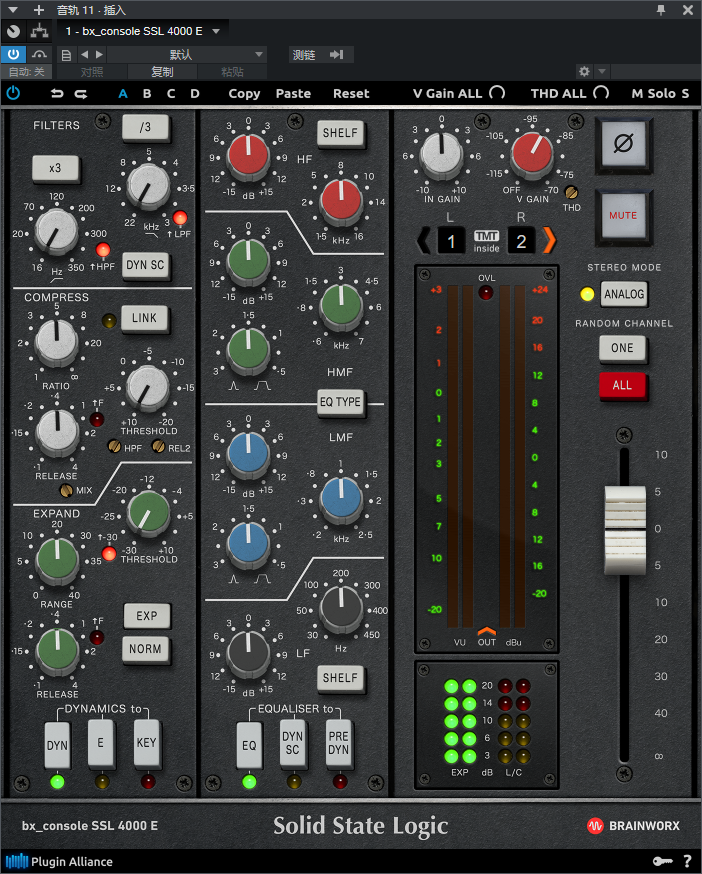Click the sidechain arrow icon next to 测链

point(336,55)
